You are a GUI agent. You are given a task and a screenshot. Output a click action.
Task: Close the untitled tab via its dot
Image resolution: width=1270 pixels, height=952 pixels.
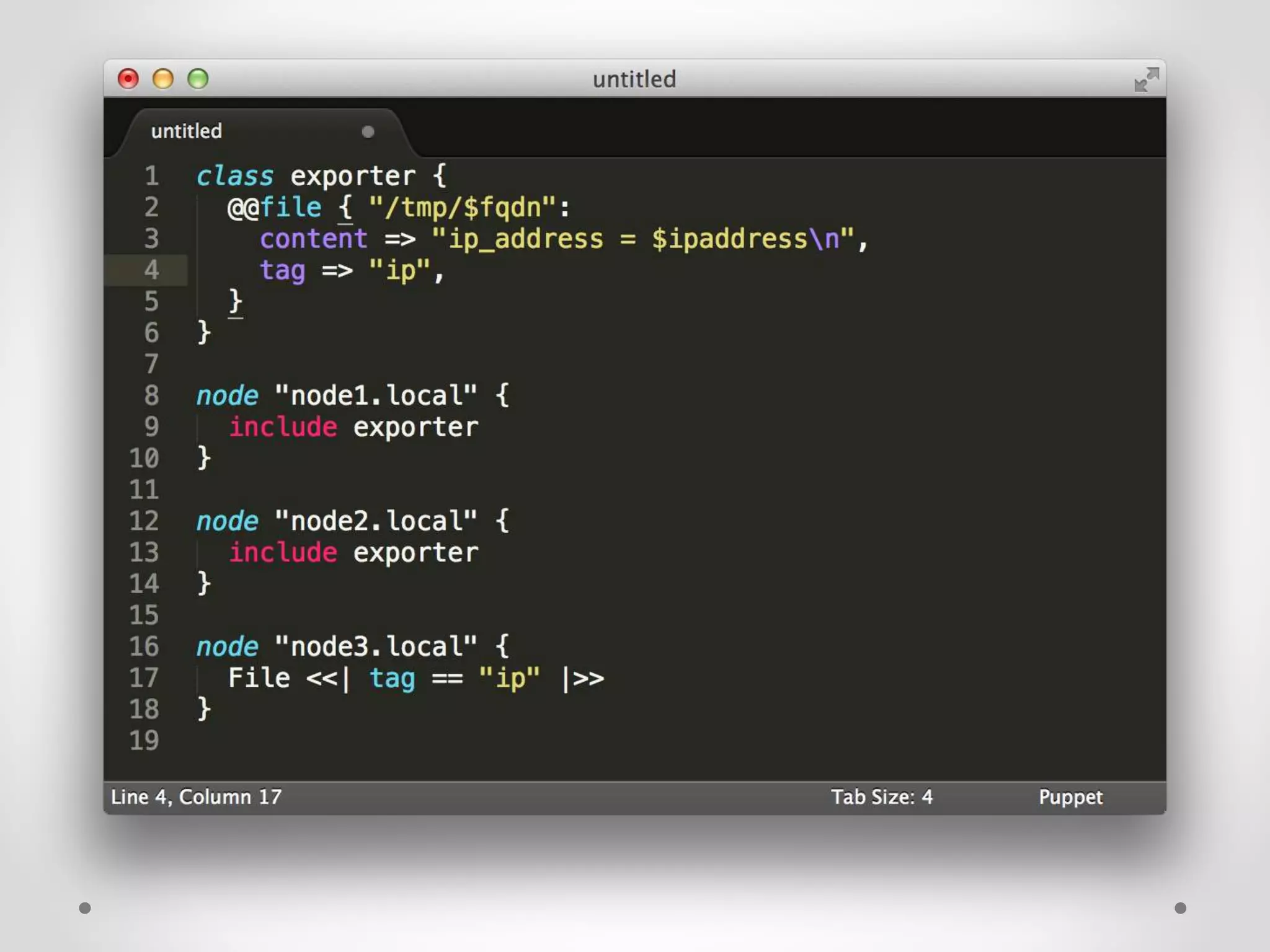pos(368,131)
